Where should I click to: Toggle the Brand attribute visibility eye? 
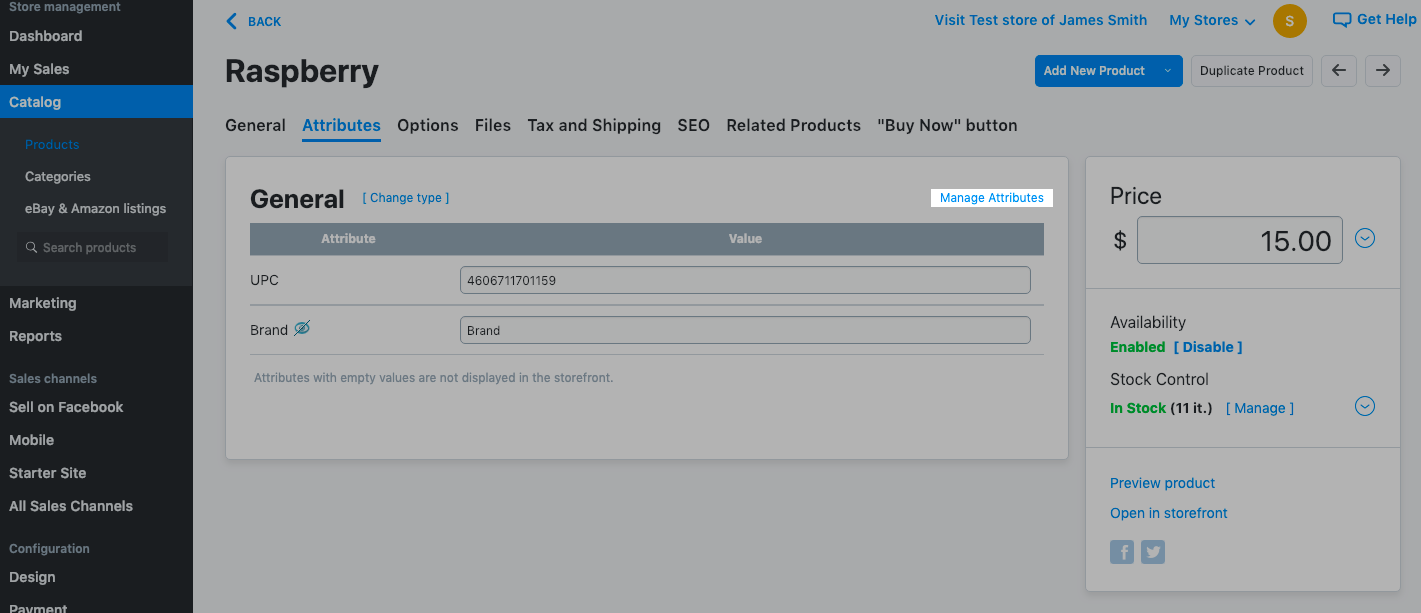pos(302,328)
